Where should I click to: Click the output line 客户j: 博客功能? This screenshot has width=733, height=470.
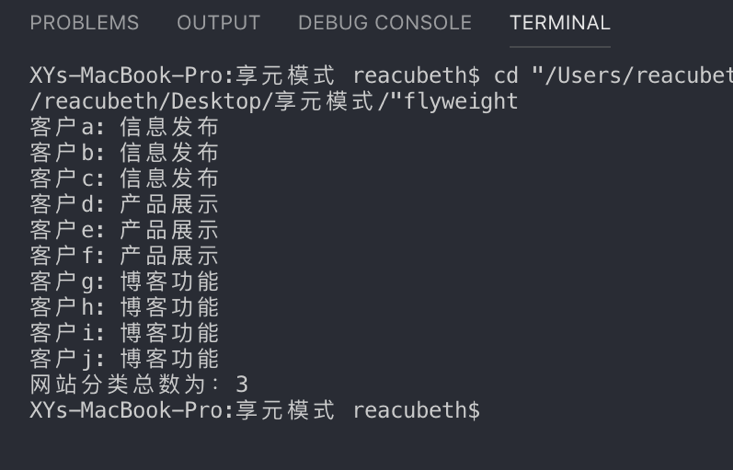click(x=124, y=359)
